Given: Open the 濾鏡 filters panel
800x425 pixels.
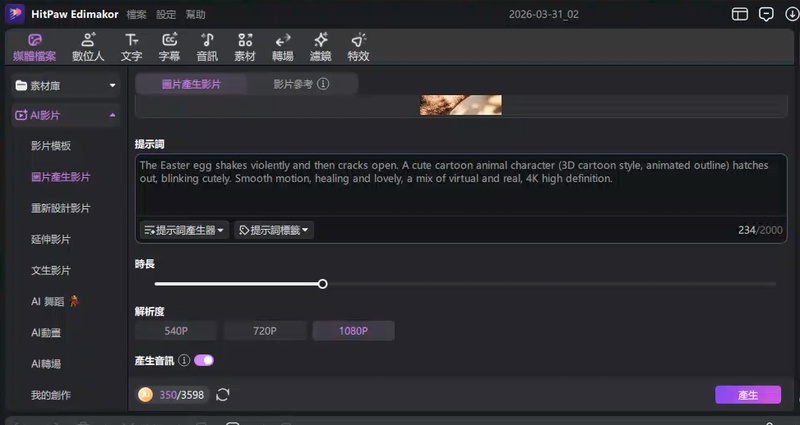Looking at the screenshot, I should pyautogui.click(x=320, y=47).
